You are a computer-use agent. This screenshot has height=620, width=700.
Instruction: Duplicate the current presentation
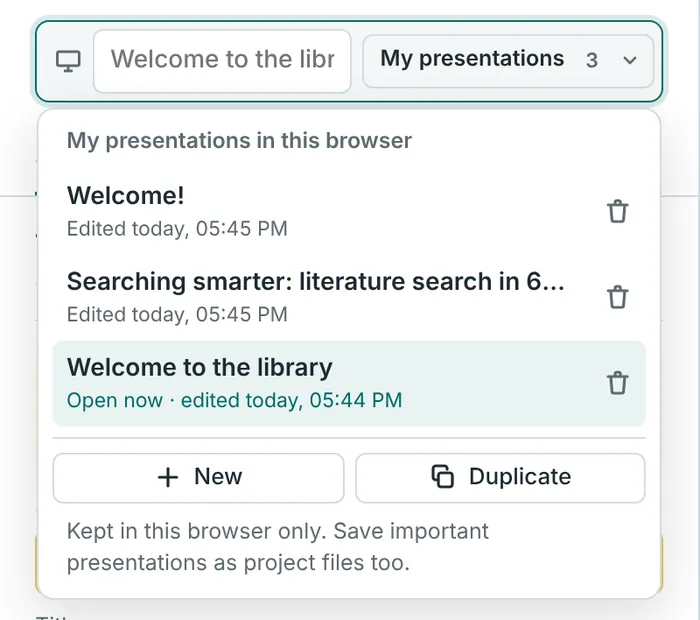500,478
